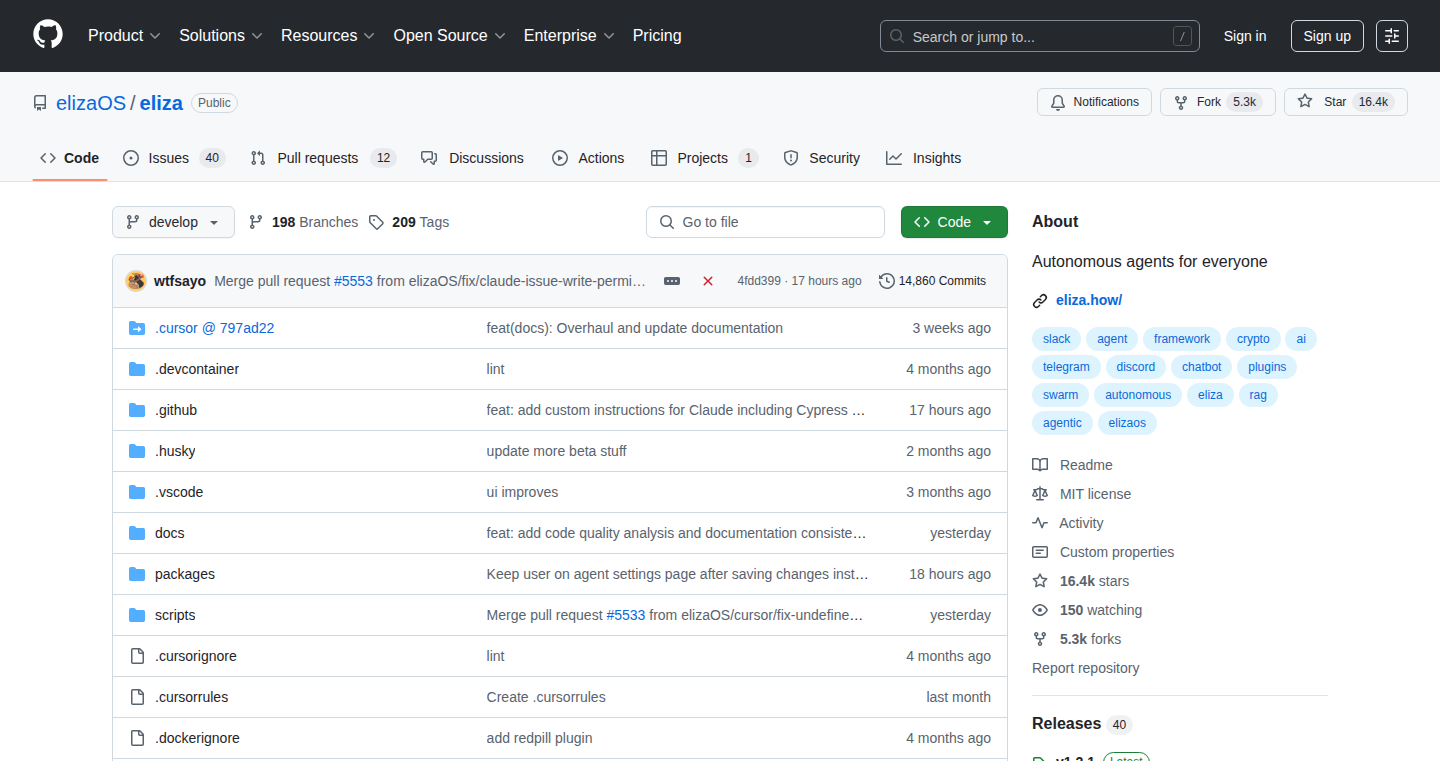This screenshot has height=761, width=1440.
Task: Open the scripts folder
Action: tap(175, 615)
